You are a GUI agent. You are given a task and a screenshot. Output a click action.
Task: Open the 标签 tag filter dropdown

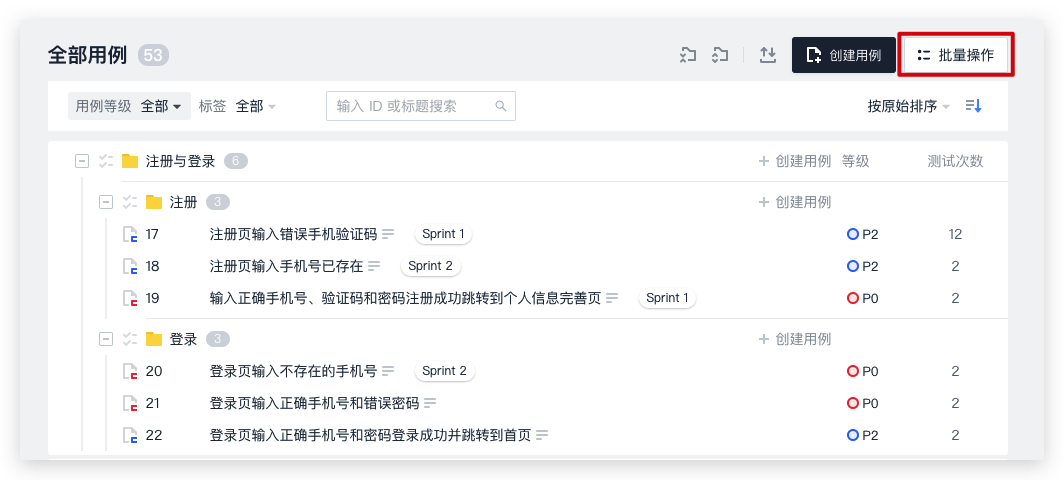pyautogui.click(x=255, y=106)
